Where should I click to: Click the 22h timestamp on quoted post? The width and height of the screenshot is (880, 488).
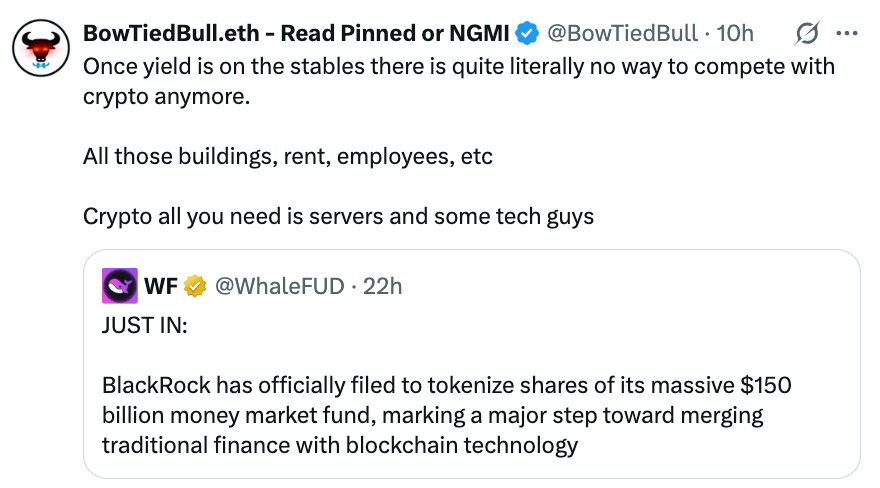coord(382,287)
